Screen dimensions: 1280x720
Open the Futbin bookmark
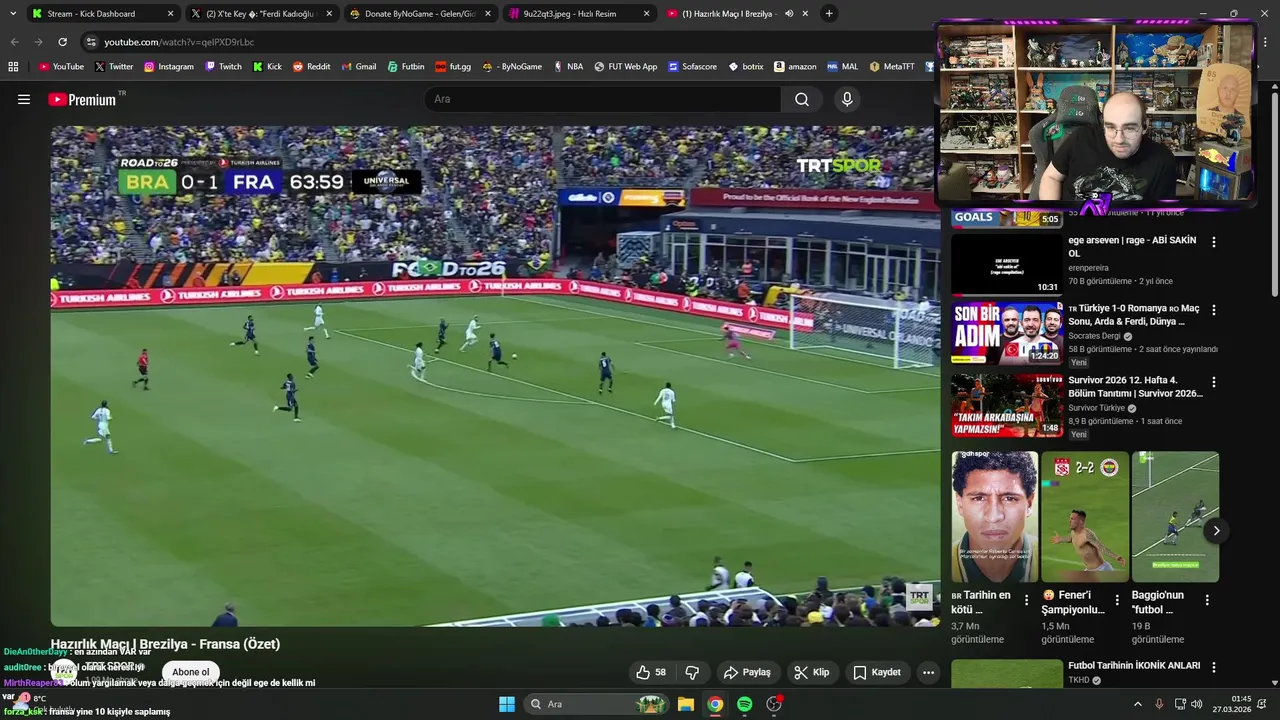(406, 67)
